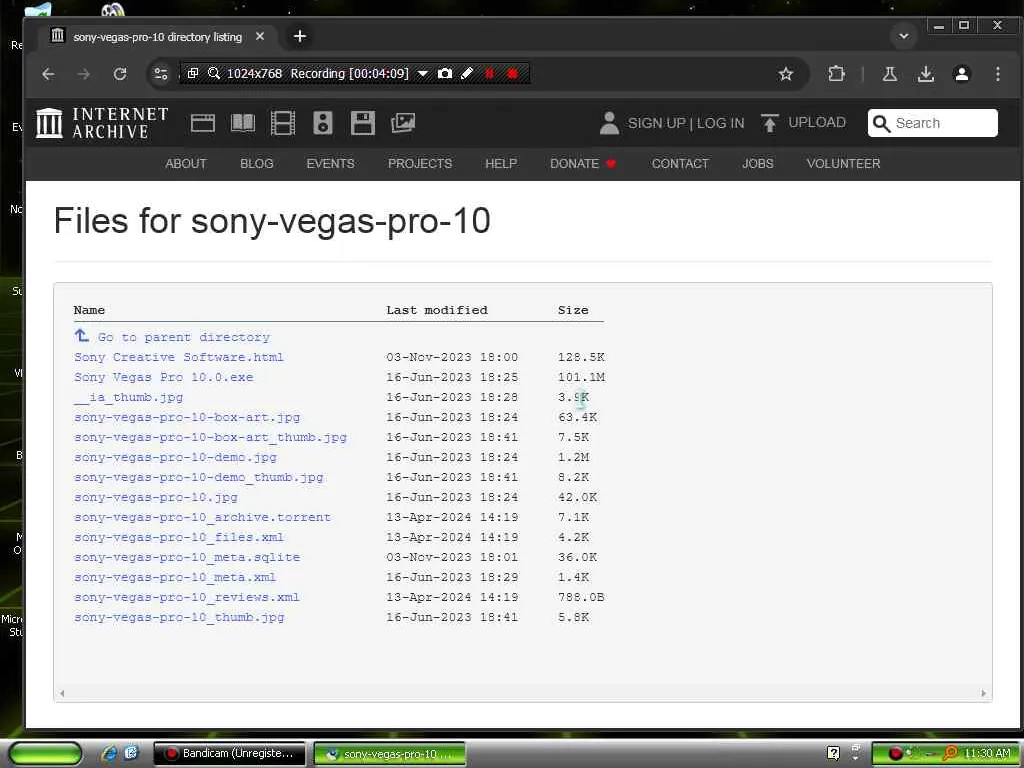Open the Chrome three-dot menu
1024x768 pixels.
[997, 74]
